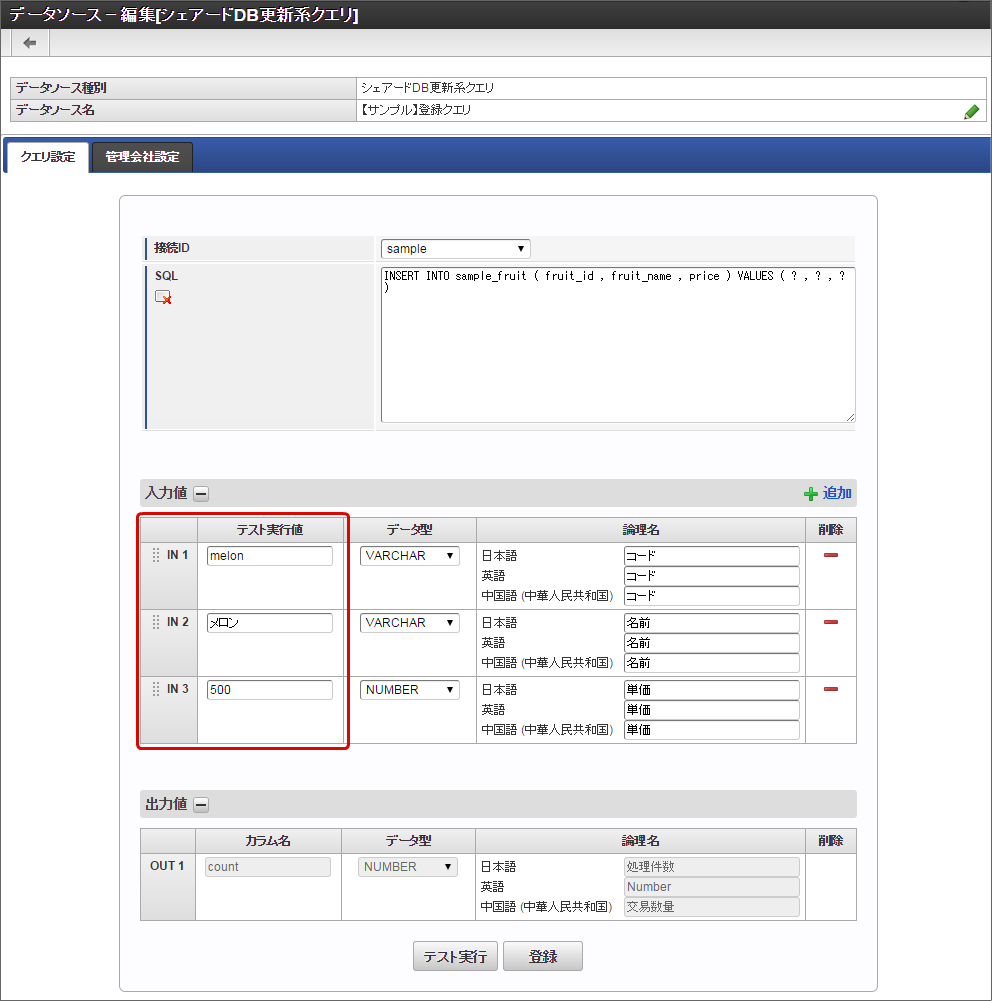Click the SQL clear icon with red X
This screenshot has width=992, height=1001.
pos(163,297)
